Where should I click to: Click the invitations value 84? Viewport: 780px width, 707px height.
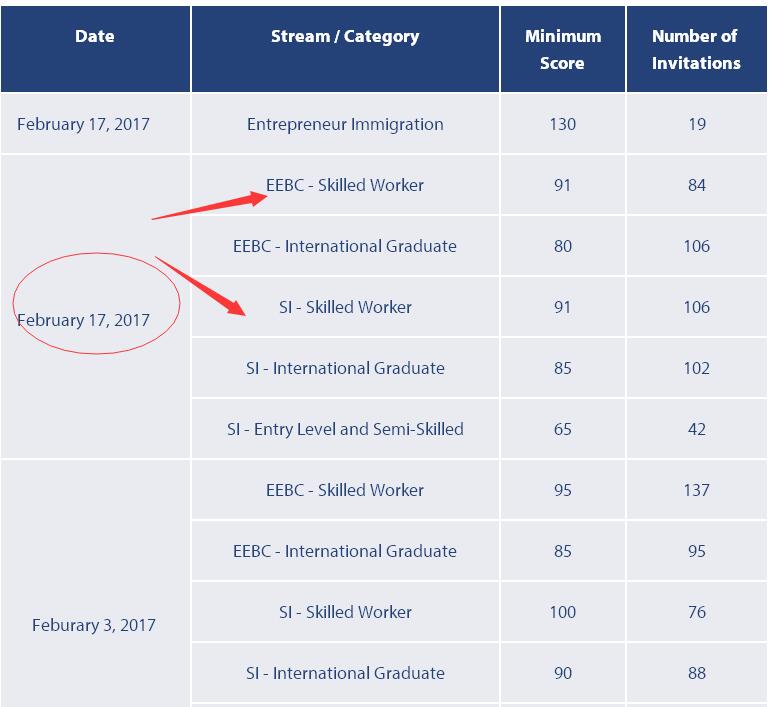pyautogui.click(x=697, y=185)
